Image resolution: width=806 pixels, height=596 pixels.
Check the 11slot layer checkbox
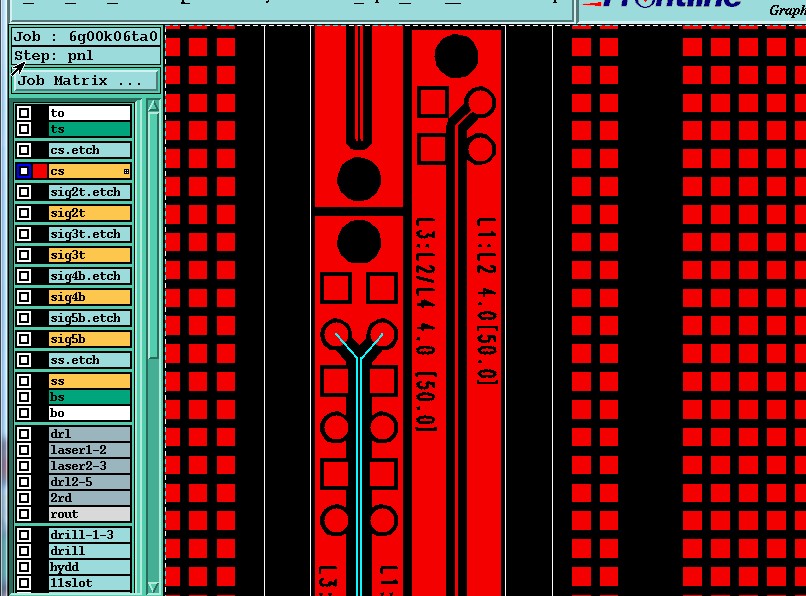pyautogui.click(x=24, y=583)
